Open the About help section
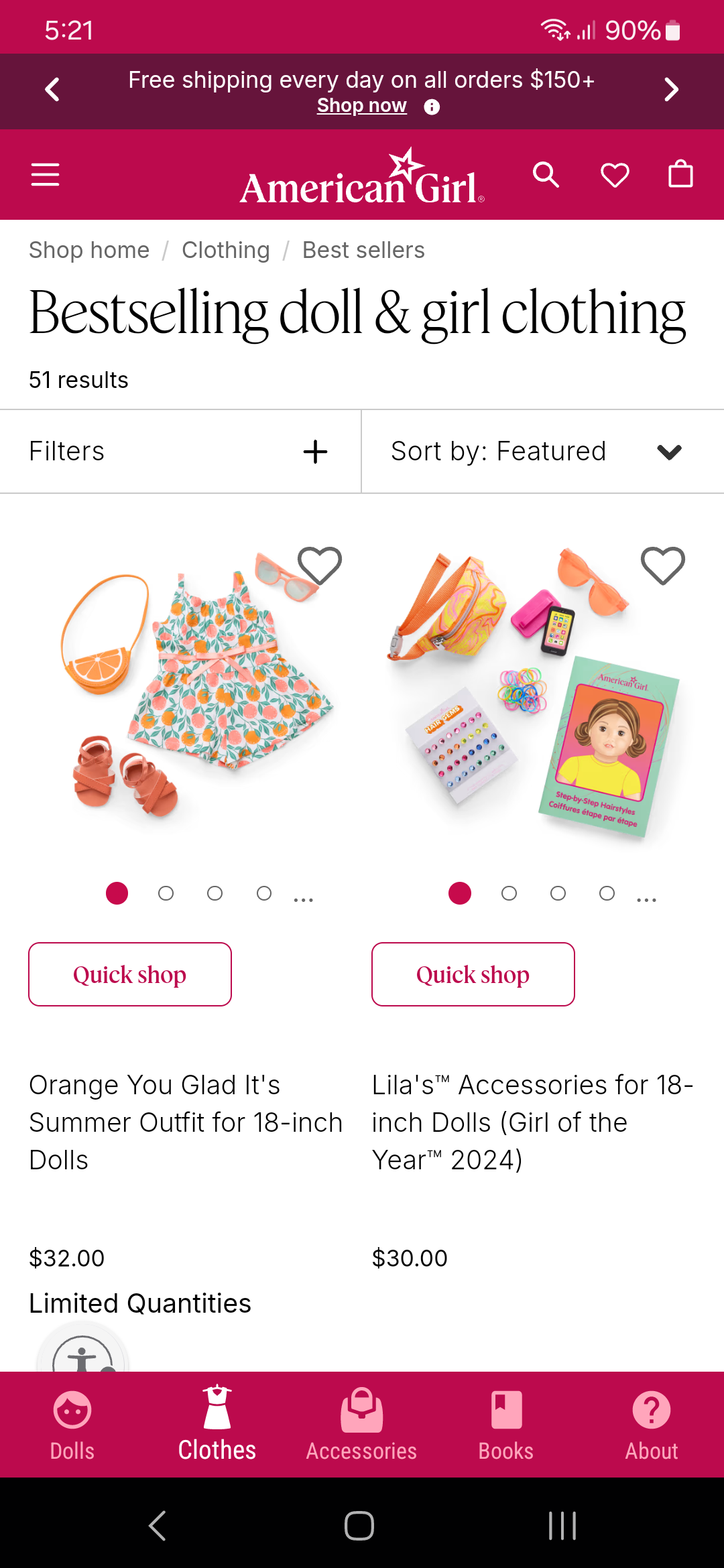The width and height of the screenshot is (724, 1568). click(651, 1424)
